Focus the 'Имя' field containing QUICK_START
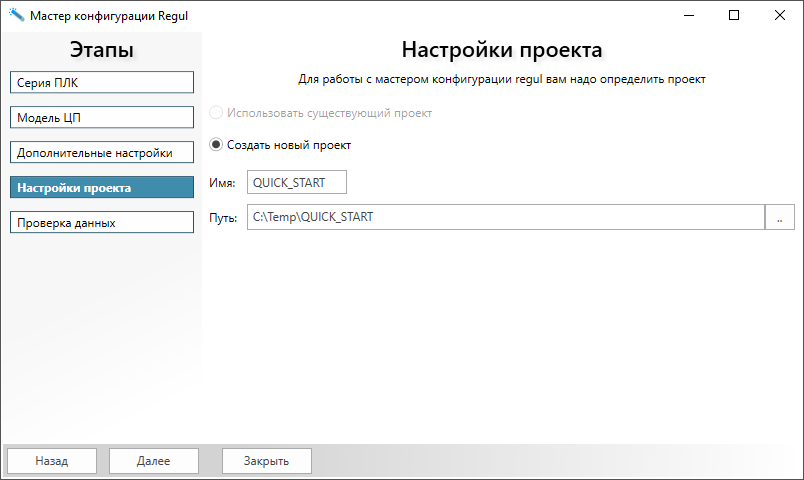 point(296,182)
